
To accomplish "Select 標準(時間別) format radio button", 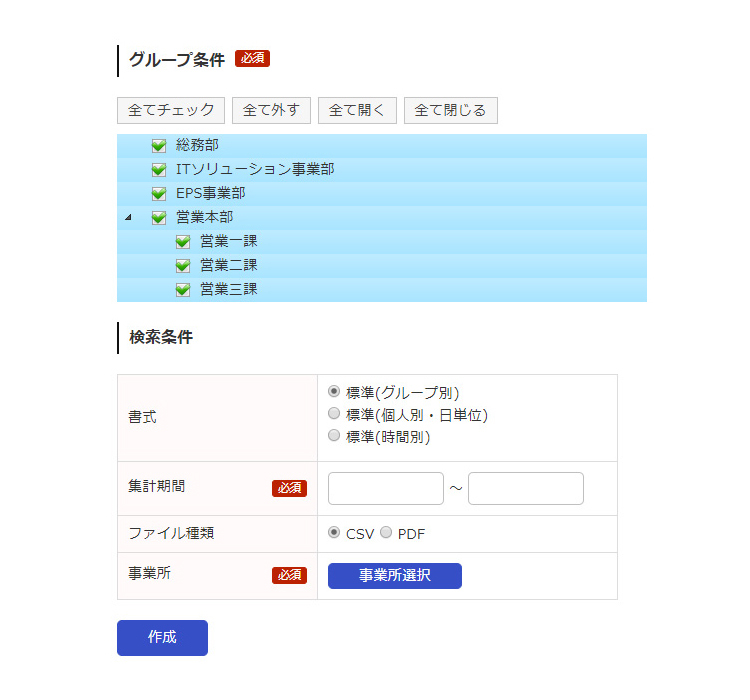I will (x=334, y=435).
